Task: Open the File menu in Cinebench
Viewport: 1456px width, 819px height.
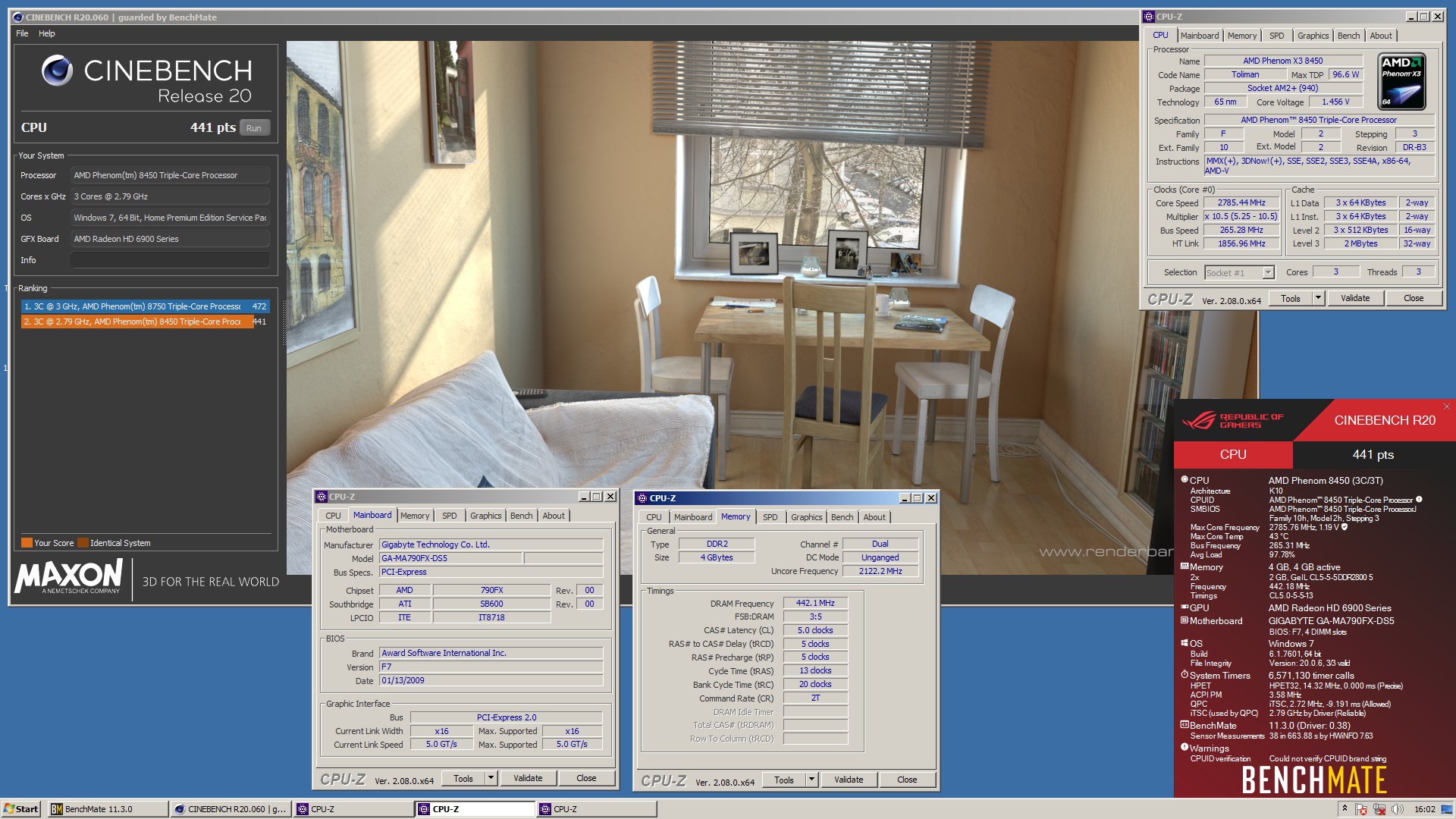Action: coord(22,33)
